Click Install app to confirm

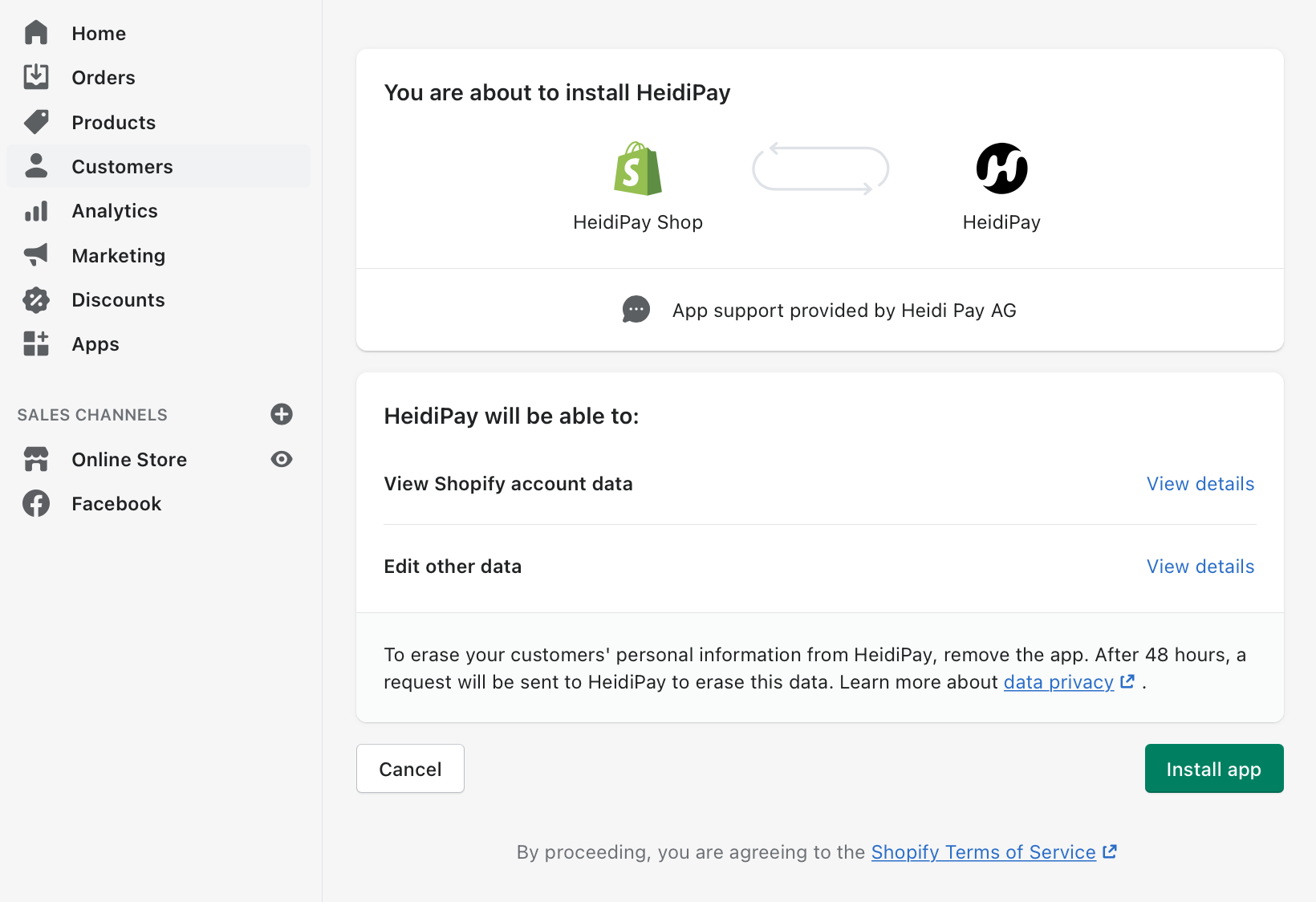click(x=1213, y=768)
